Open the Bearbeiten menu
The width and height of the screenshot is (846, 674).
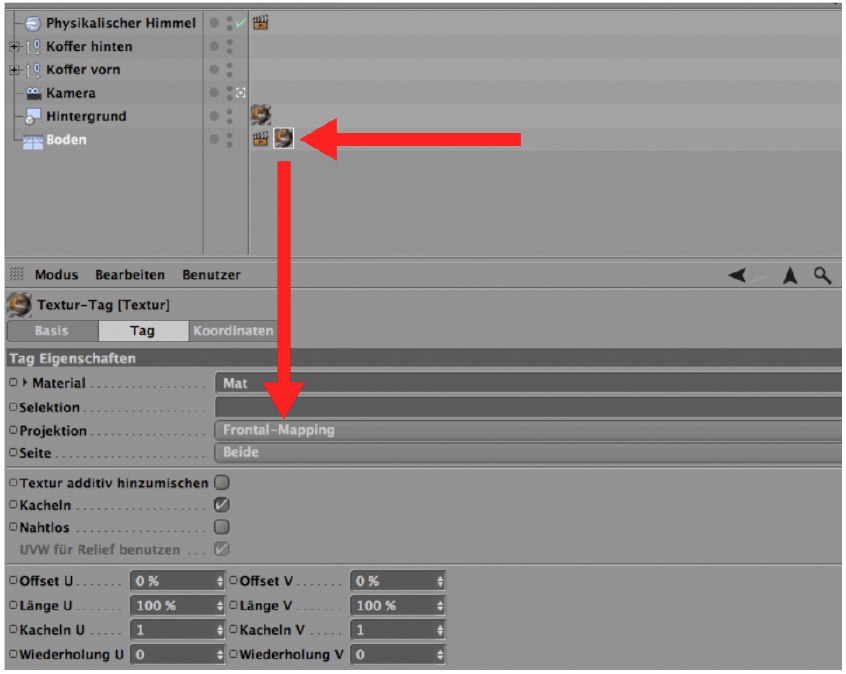tap(130, 275)
